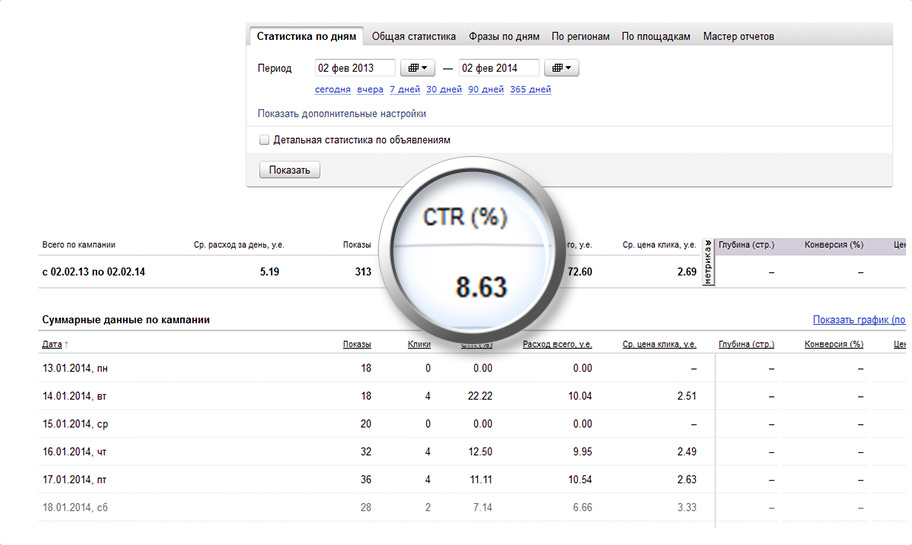
Task: Sort table by Дата column
Action: pos(52,344)
